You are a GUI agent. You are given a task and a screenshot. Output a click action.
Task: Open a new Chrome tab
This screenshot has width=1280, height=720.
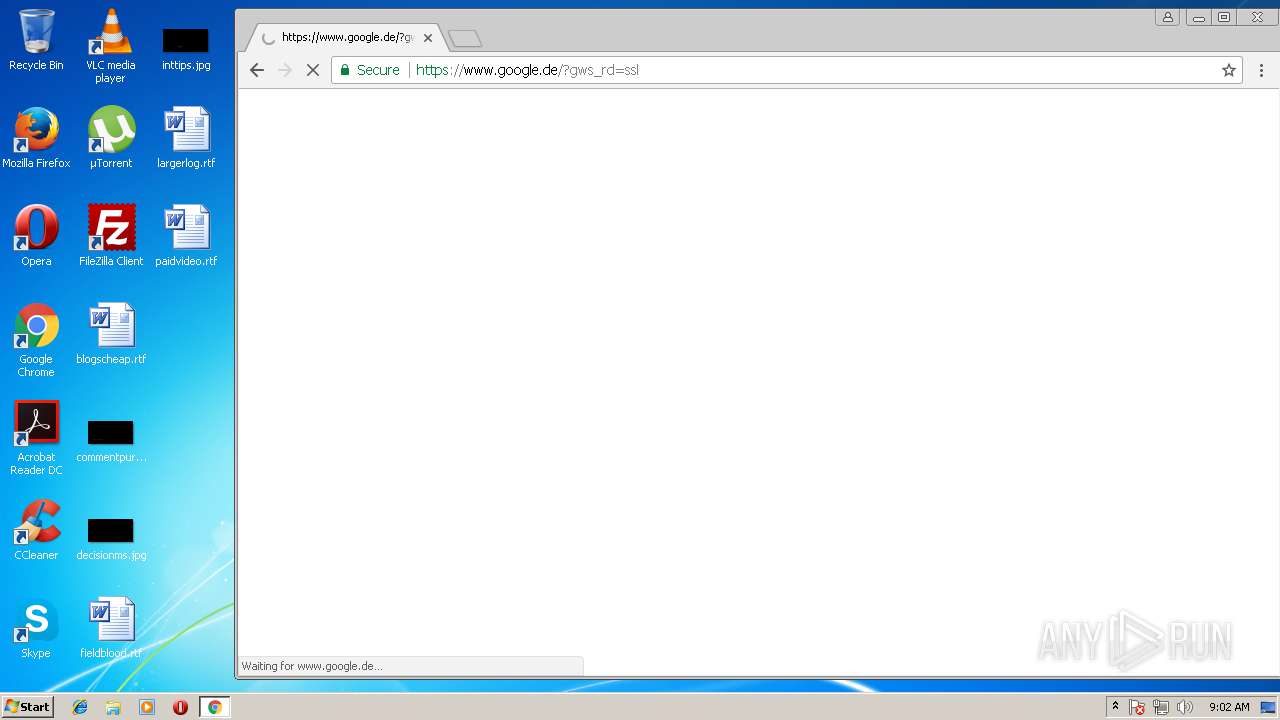[465, 39]
